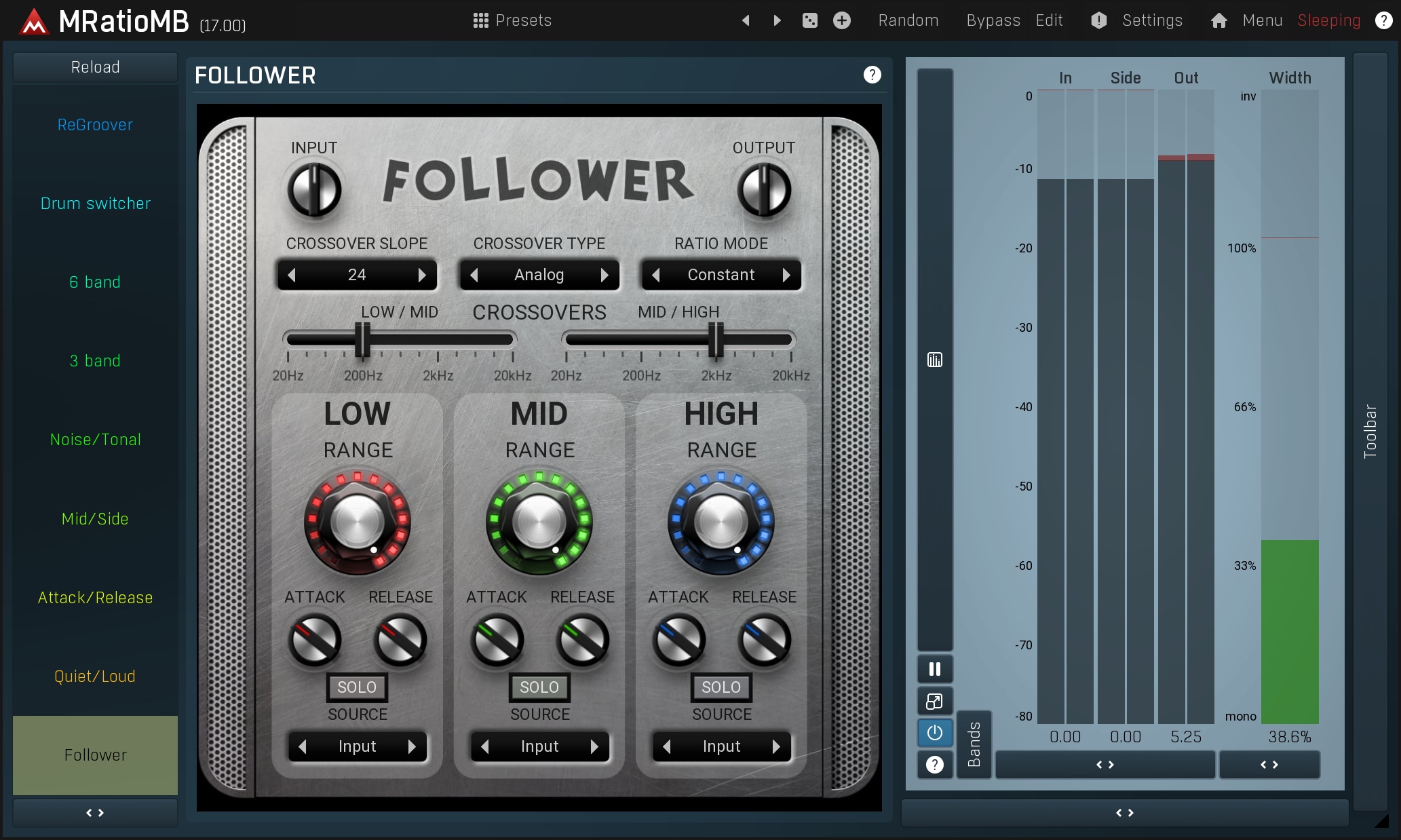Enable SOLO for the HIGH band
Image resolution: width=1401 pixels, height=840 pixels.
pos(721,687)
